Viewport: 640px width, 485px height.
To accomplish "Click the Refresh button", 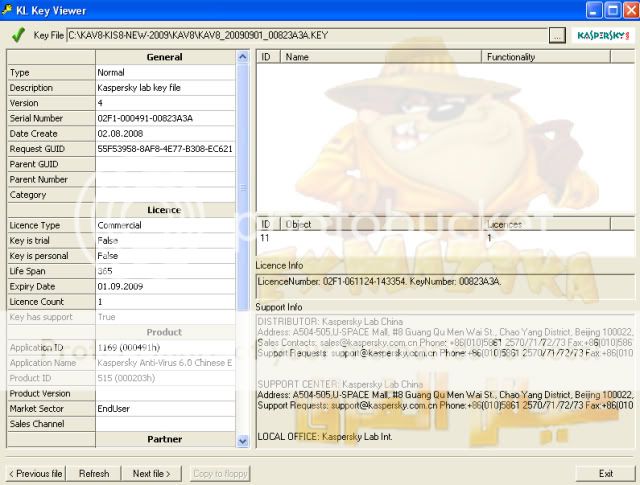I will pyautogui.click(x=94, y=474).
